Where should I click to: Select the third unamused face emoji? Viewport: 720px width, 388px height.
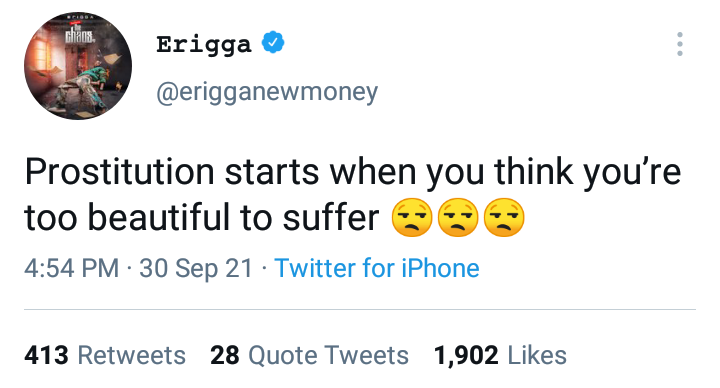504,218
